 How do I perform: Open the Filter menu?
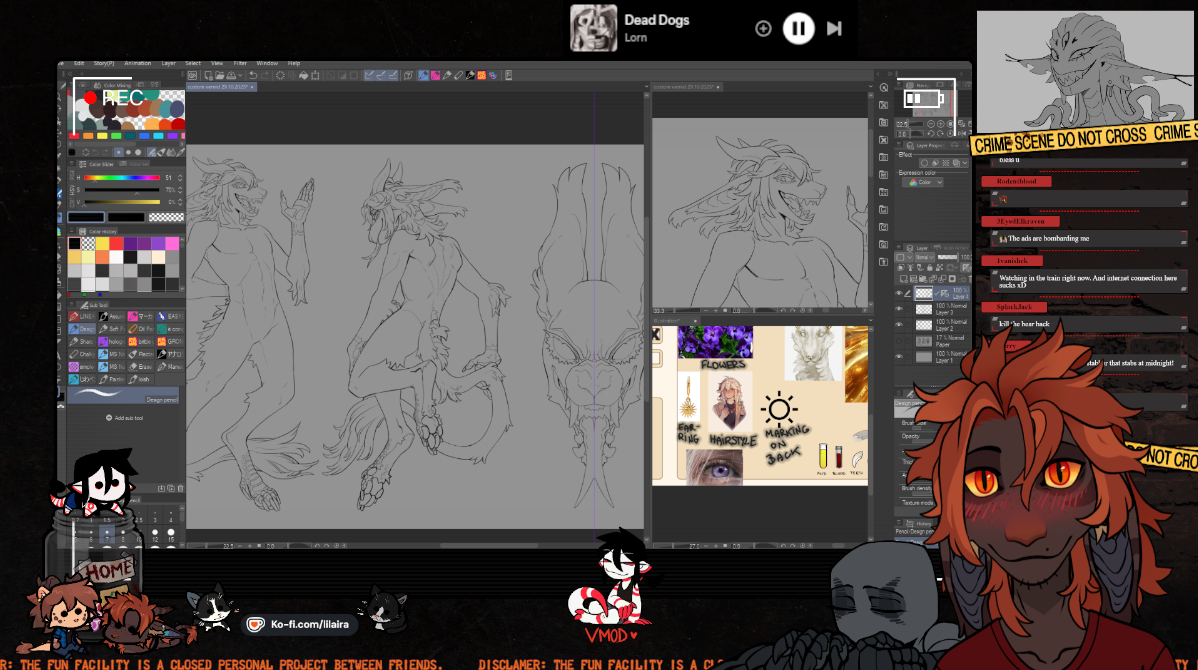pos(240,63)
